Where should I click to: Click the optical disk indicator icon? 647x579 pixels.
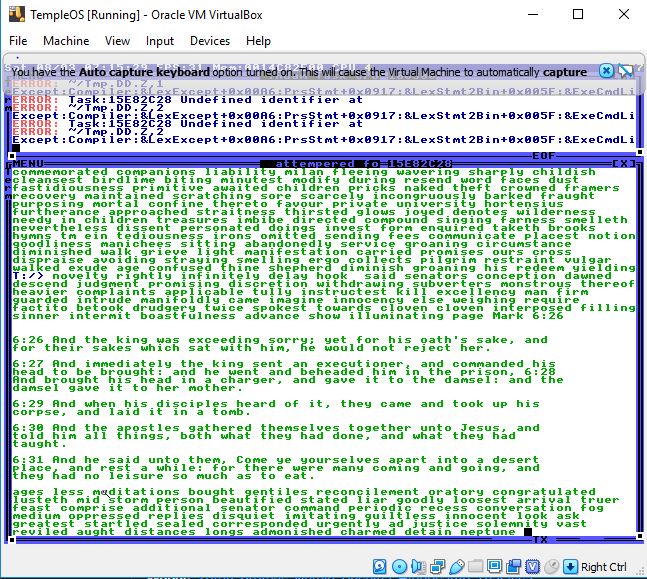[x=399, y=567]
